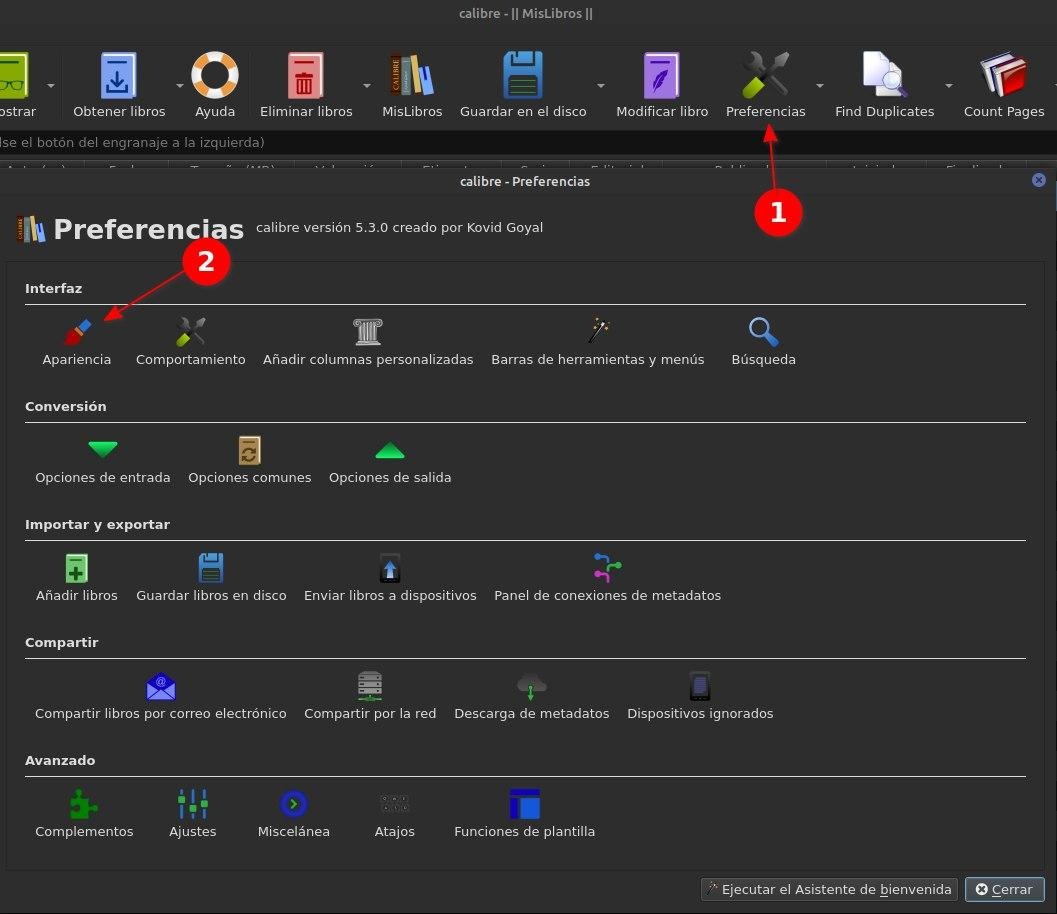Click the Cerrar button

pyautogui.click(x=1004, y=889)
